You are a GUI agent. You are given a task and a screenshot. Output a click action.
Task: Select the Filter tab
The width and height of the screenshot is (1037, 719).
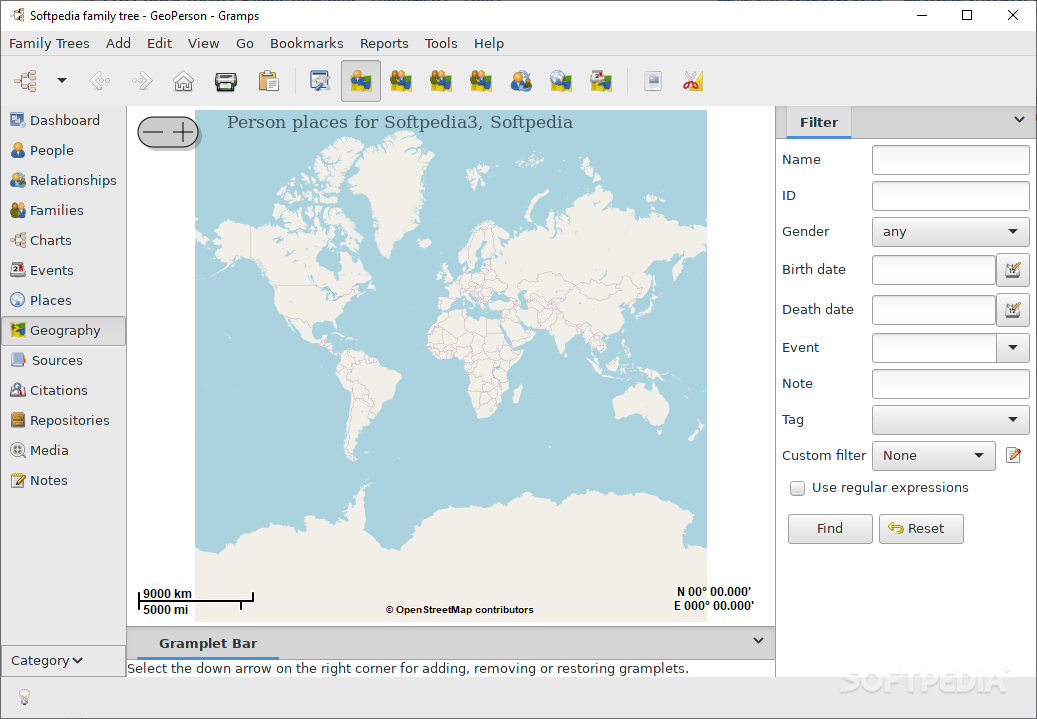coord(819,122)
